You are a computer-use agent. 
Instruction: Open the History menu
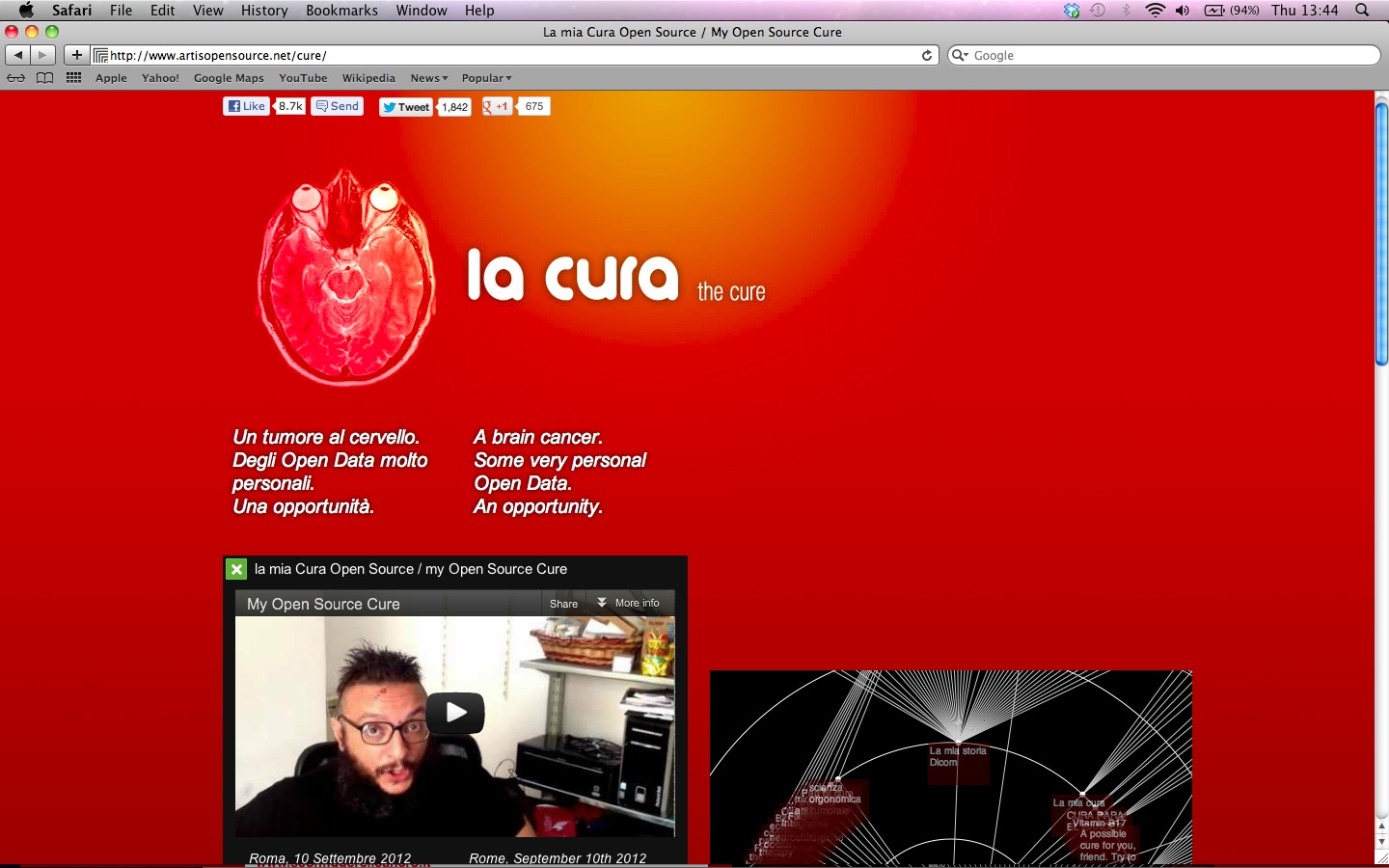[x=264, y=11]
